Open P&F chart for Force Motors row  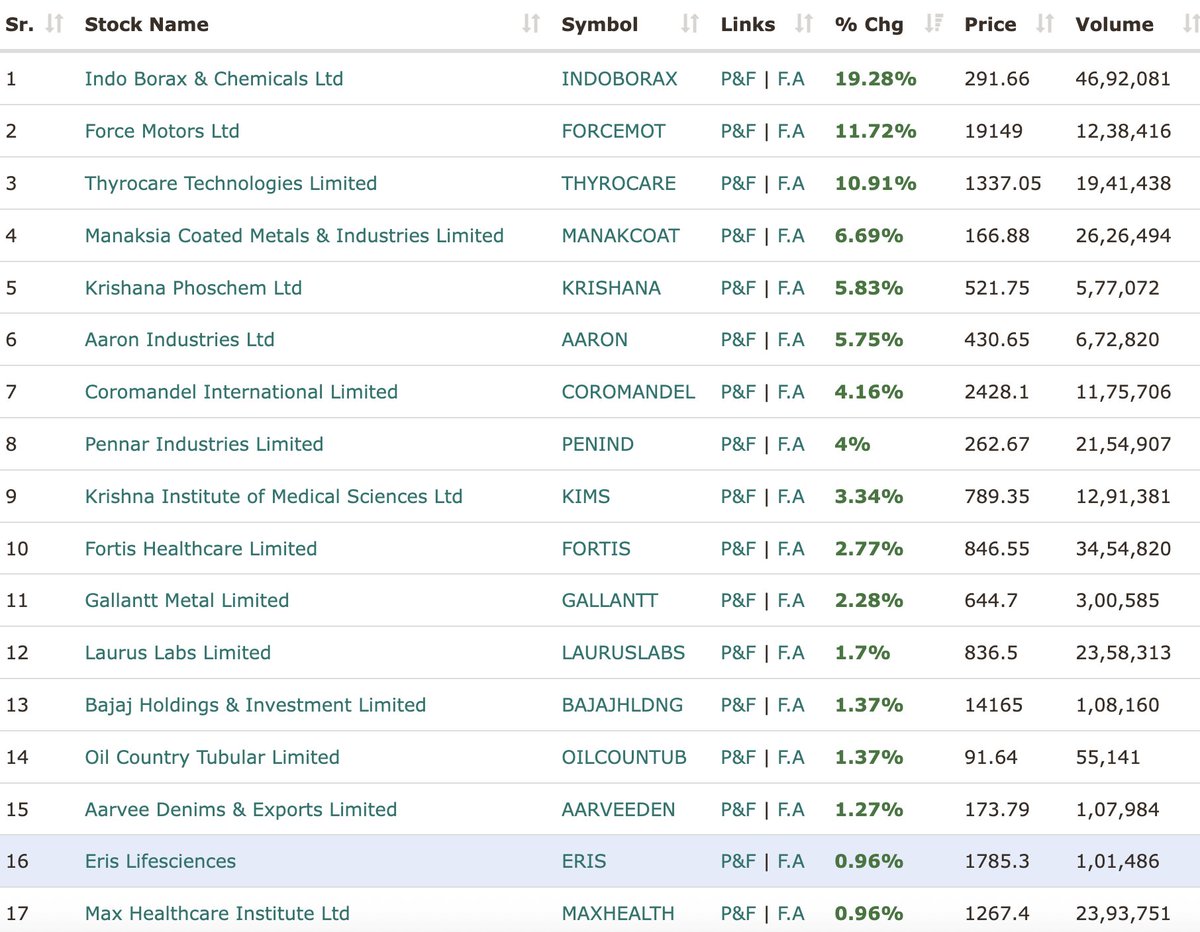[738, 131]
